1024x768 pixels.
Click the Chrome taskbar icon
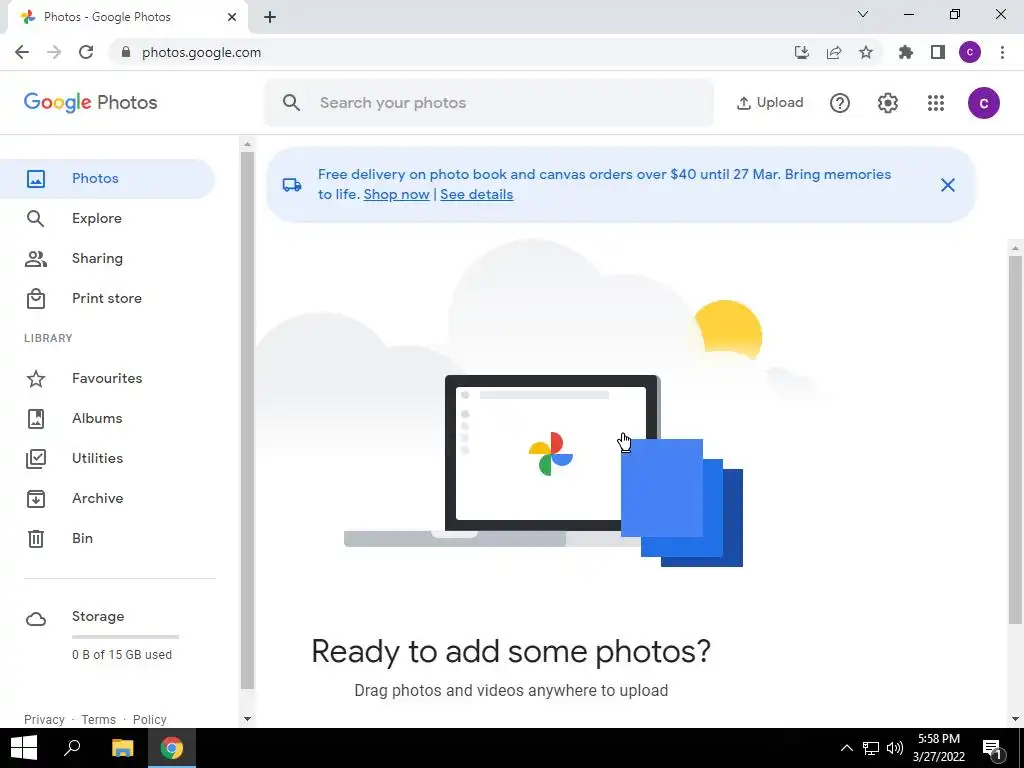[172, 748]
